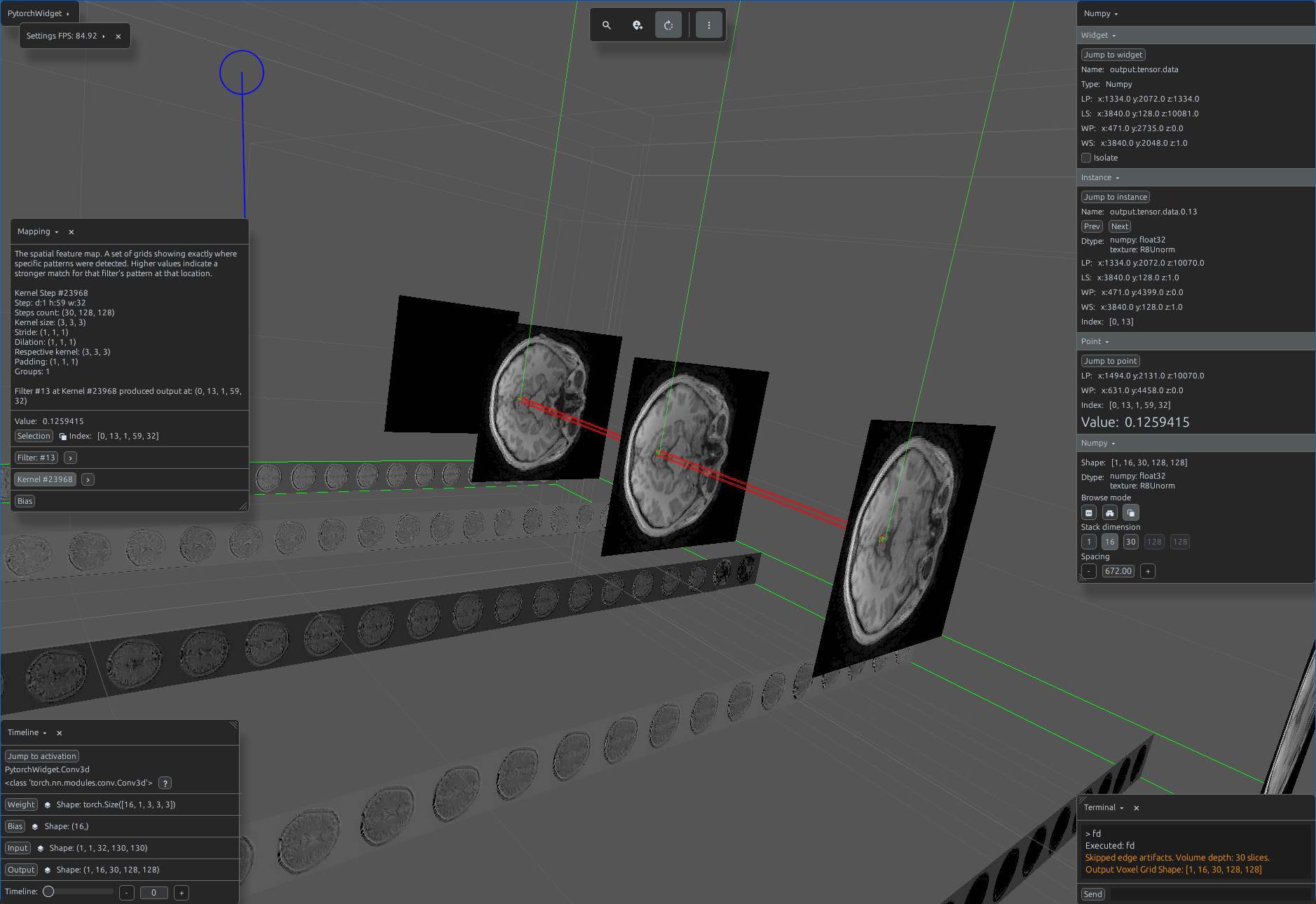
Task: Click the blue circle gizmo handle
Action: click(x=242, y=73)
